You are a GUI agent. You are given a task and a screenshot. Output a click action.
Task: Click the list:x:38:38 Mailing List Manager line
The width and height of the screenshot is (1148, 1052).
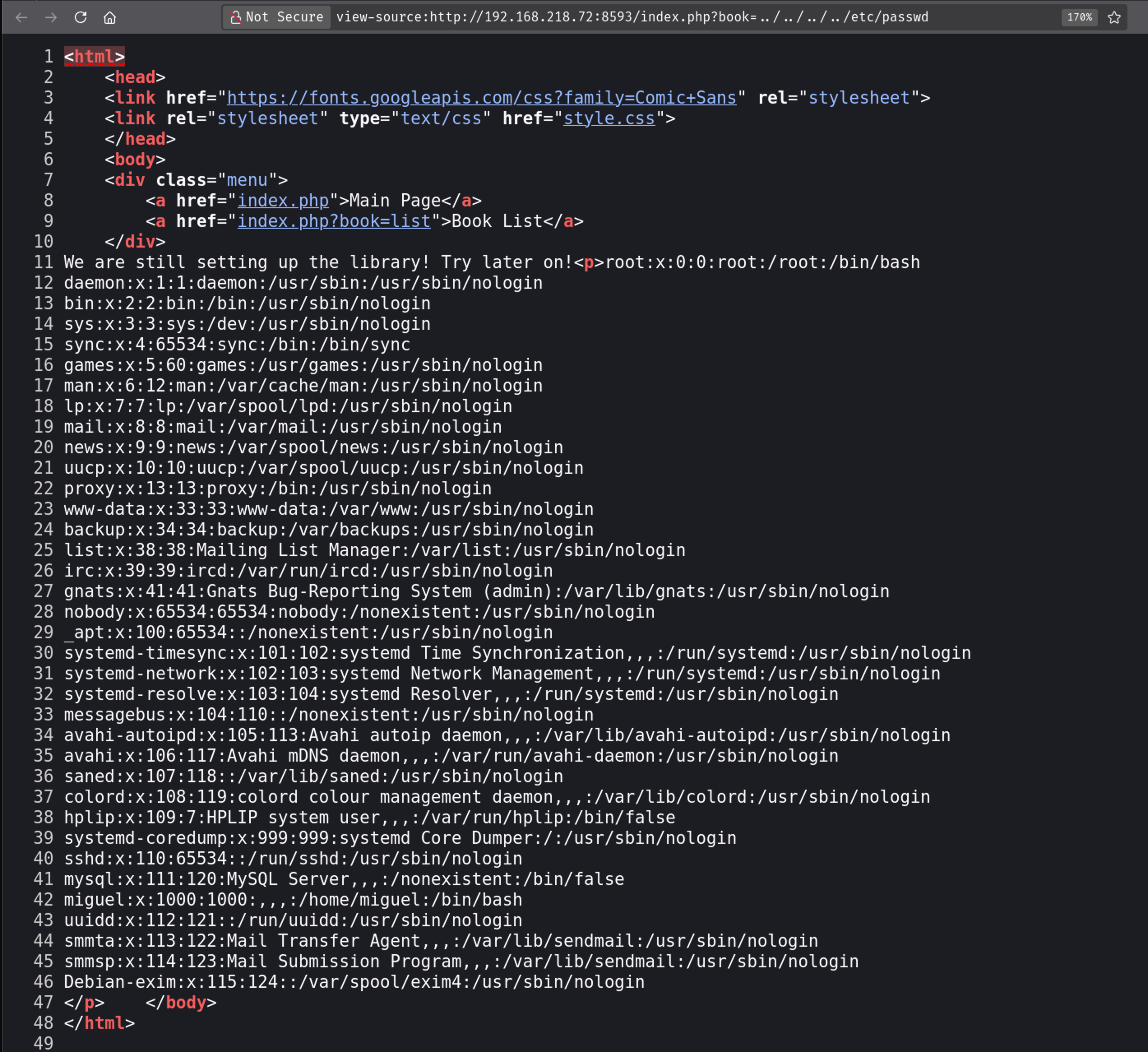(x=375, y=549)
